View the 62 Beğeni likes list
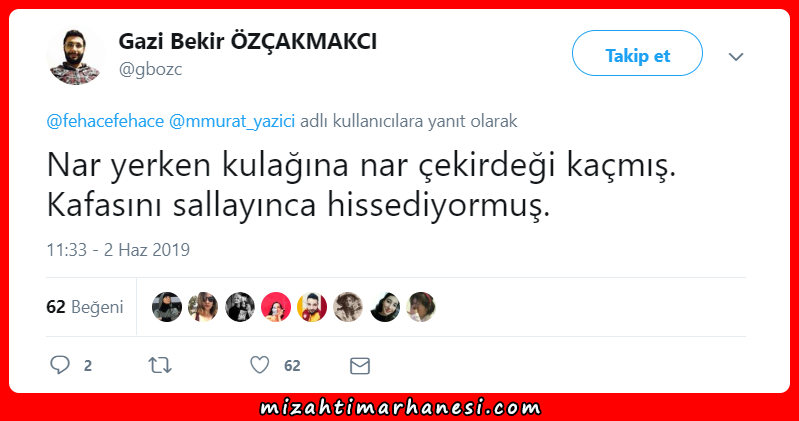 85,307
